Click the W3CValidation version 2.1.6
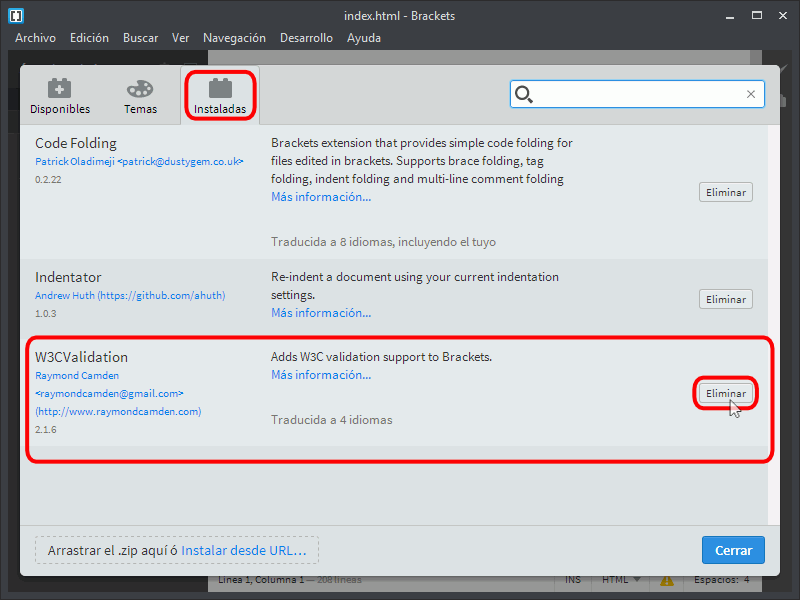Image resolution: width=800 pixels, height=600 pixels. (45, 430)
